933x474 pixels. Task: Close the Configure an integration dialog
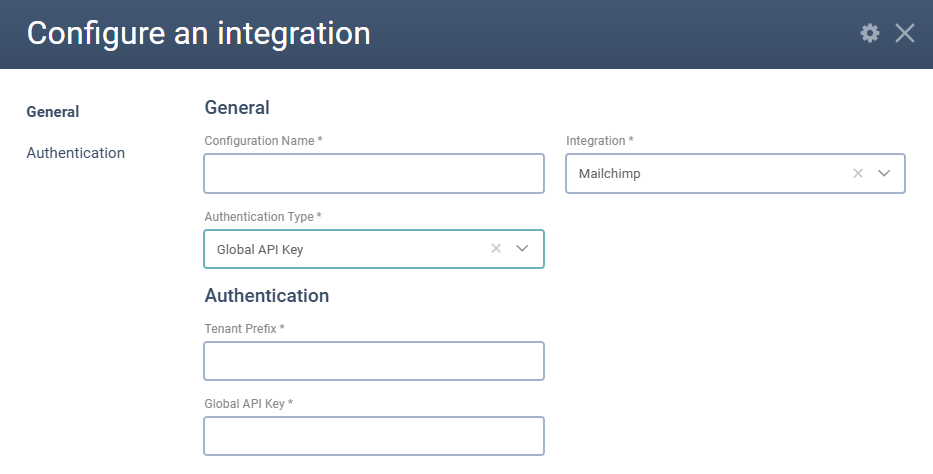(x=905, y=33)
